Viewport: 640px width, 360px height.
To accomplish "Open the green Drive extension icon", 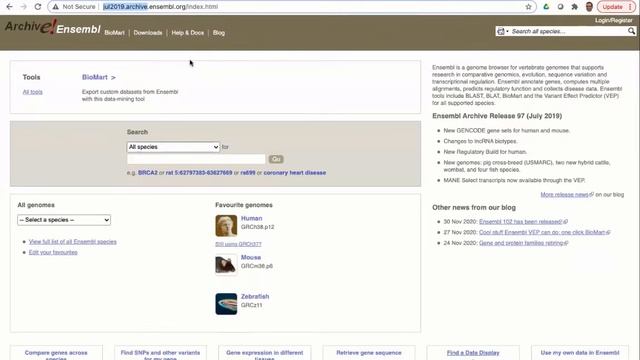I will point(546,7).
